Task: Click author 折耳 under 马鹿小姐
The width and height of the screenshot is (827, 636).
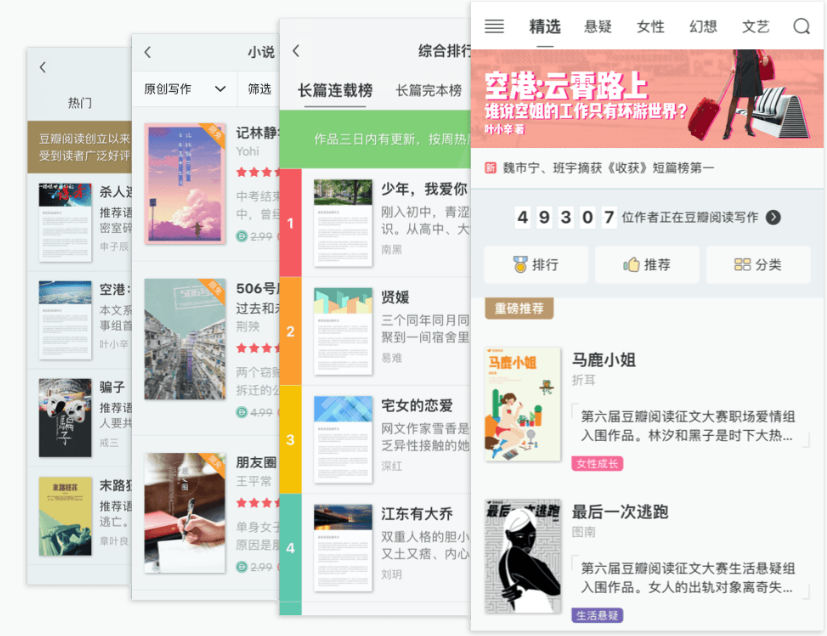Action: pyautogui.click(x=584, y=380)
